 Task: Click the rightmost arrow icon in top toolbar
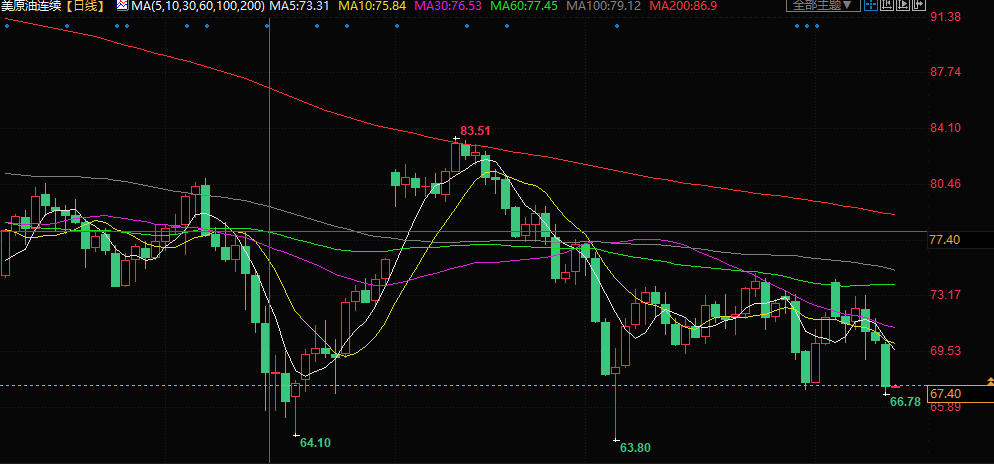click(918, 5)
